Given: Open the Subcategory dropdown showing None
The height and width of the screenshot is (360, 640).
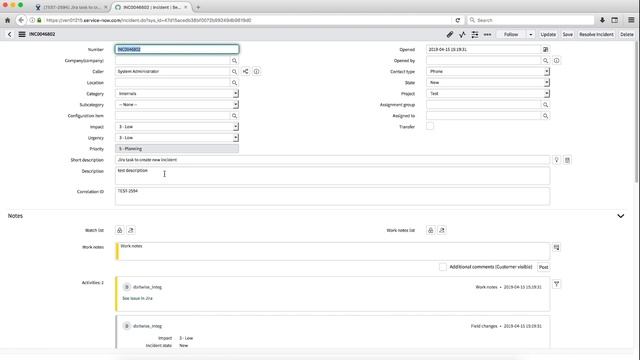Looking at the screenshot, I should tap(177, 105).
